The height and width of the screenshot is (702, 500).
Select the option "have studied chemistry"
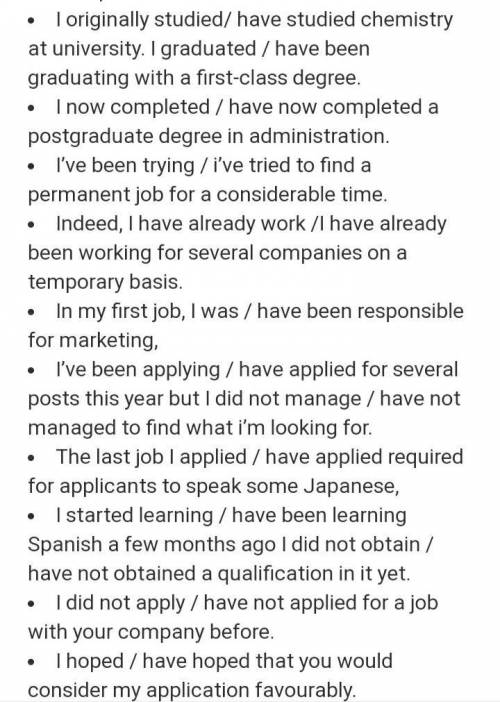pyautogui.click(x=345, y=20)
